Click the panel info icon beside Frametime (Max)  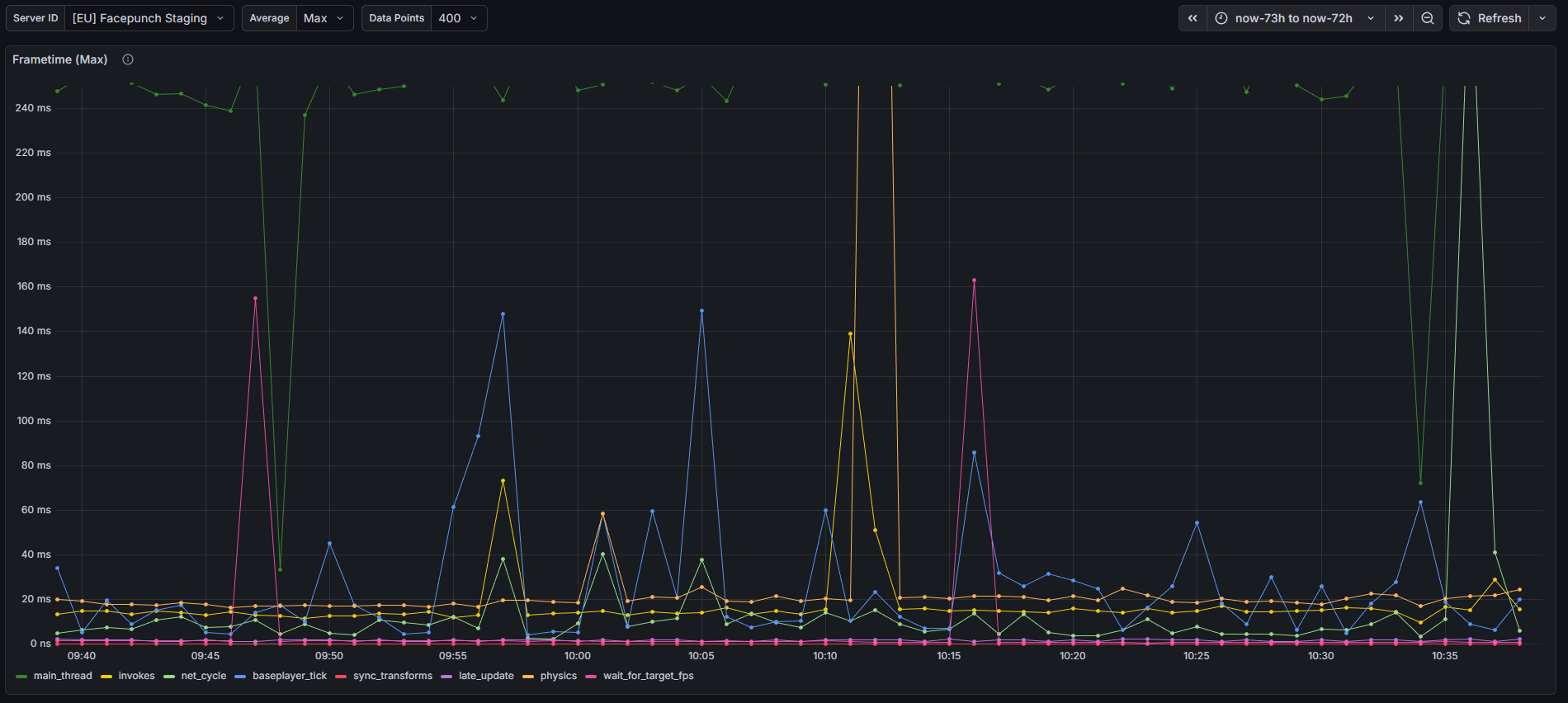point(128,59)
